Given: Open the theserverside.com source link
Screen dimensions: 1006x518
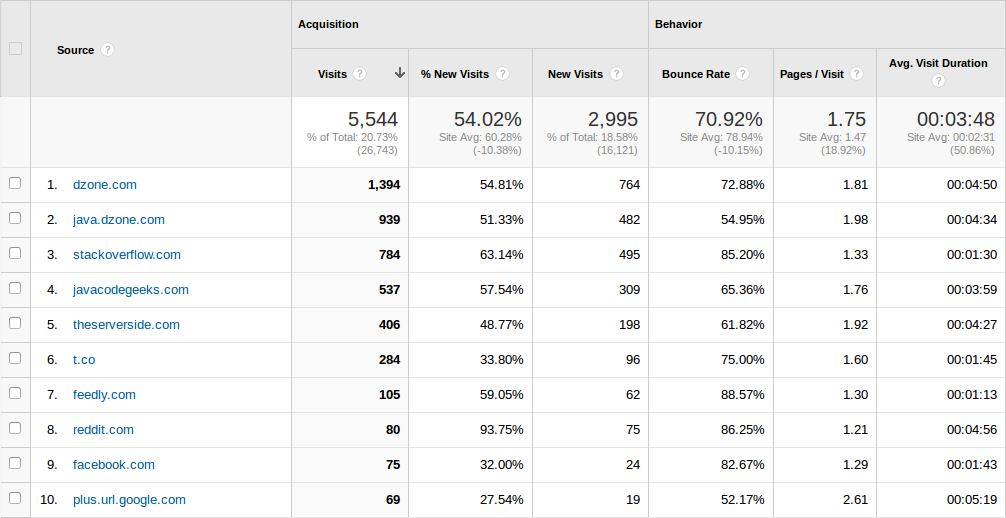Looking at the screenshot, I should tap(126, 325).
